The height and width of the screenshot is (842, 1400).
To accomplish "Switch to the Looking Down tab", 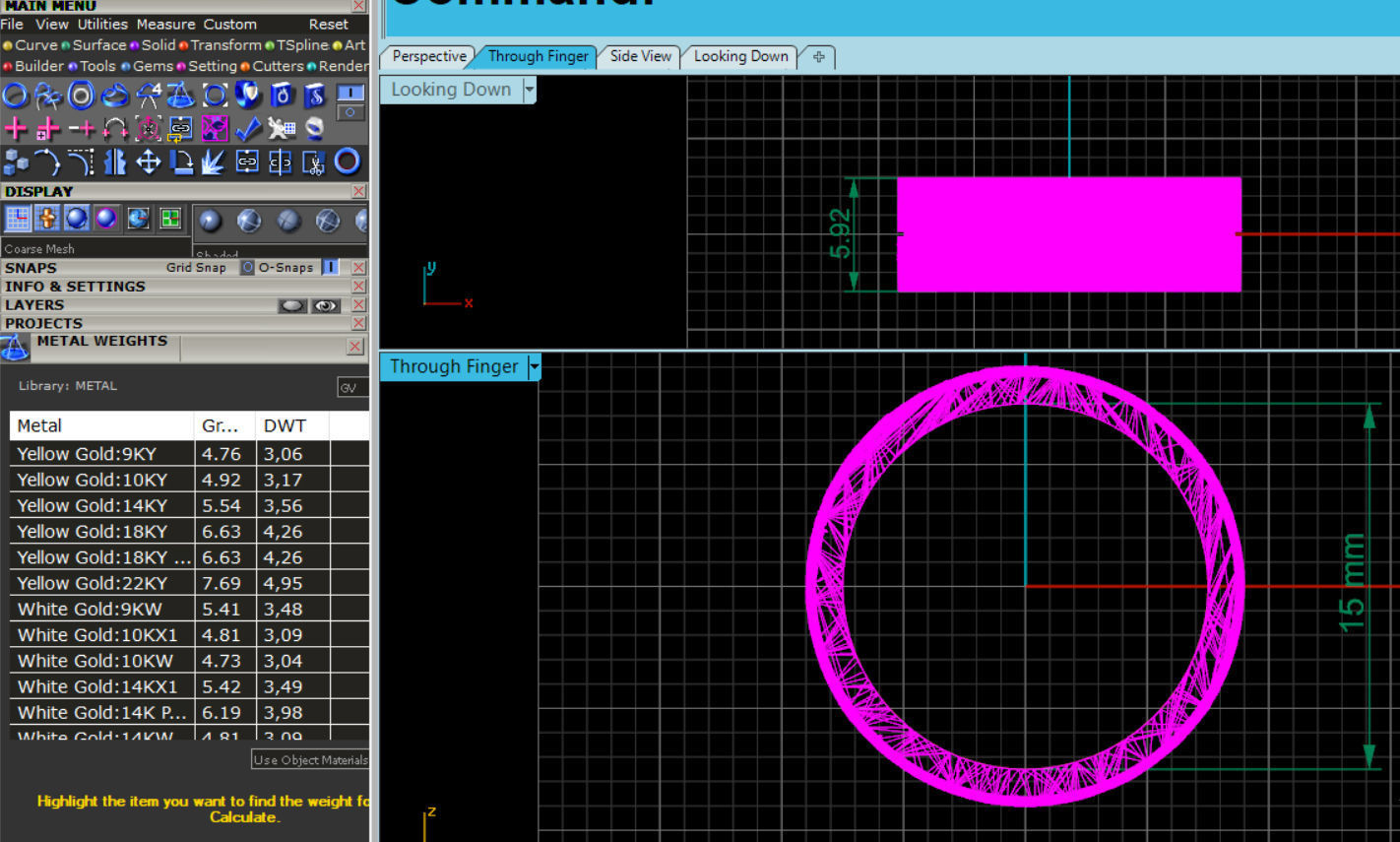I will (x=740, y=56).
